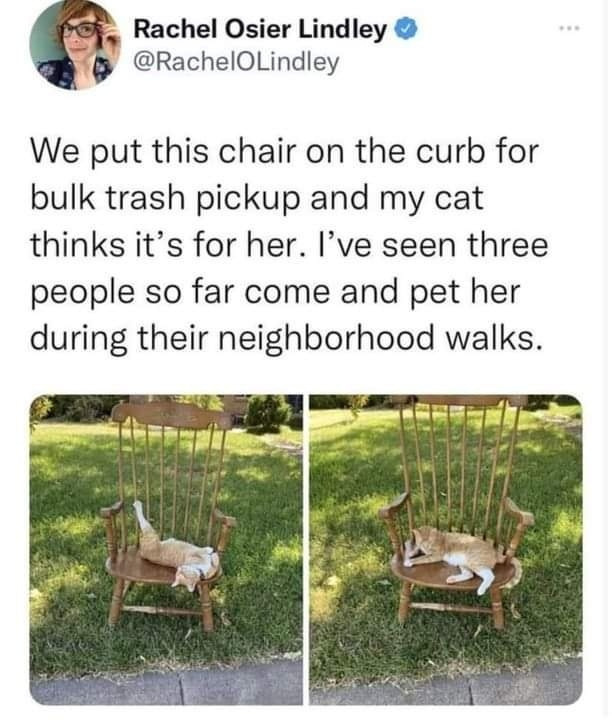Click the blue verified badge
The width and height of the screenshot is (612, 720).
(x=408, y=30)
